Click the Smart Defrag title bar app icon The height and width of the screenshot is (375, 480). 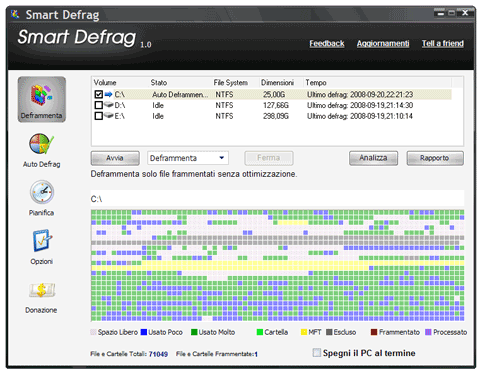click(15, 14)
